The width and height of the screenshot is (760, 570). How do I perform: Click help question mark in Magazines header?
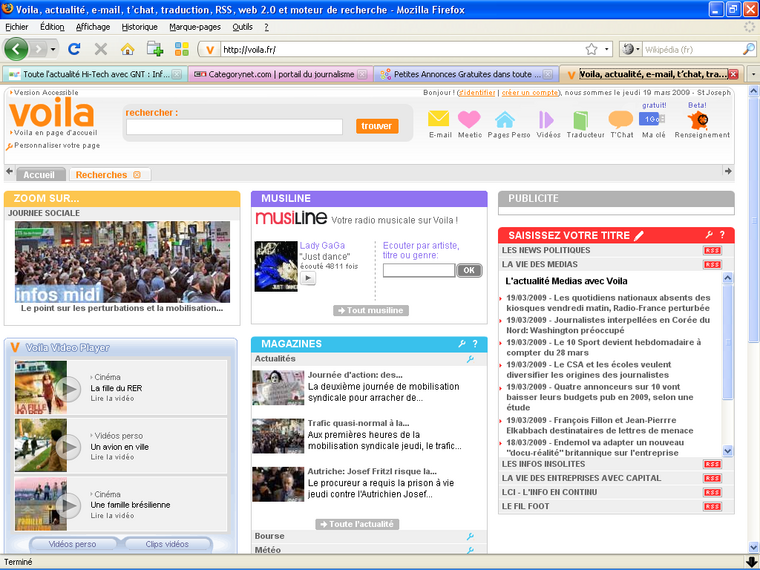(475, 344)
